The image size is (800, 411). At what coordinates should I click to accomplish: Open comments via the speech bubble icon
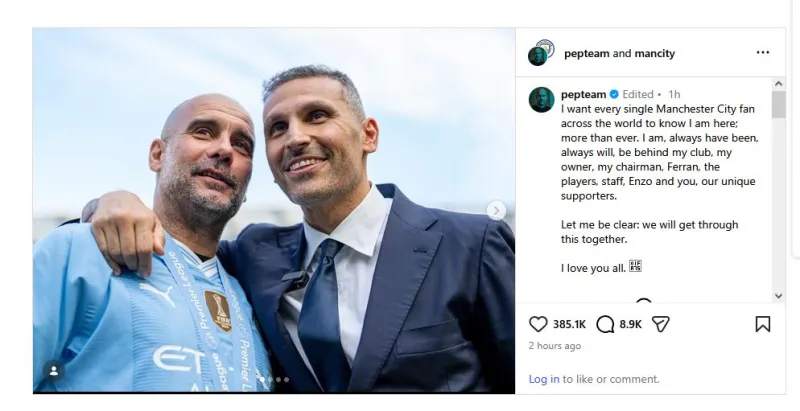(605, 324)
